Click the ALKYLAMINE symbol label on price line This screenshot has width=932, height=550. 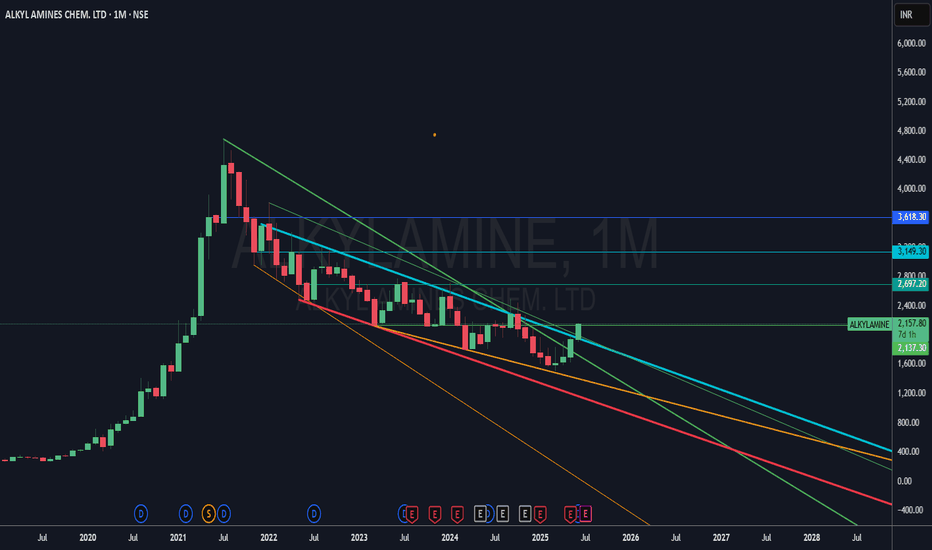point(869,325)
